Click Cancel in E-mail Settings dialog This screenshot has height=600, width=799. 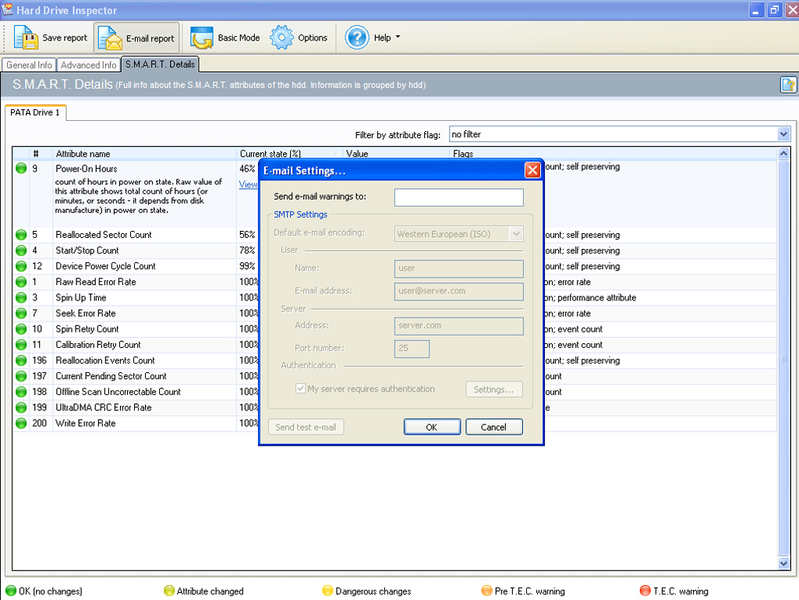494,427
